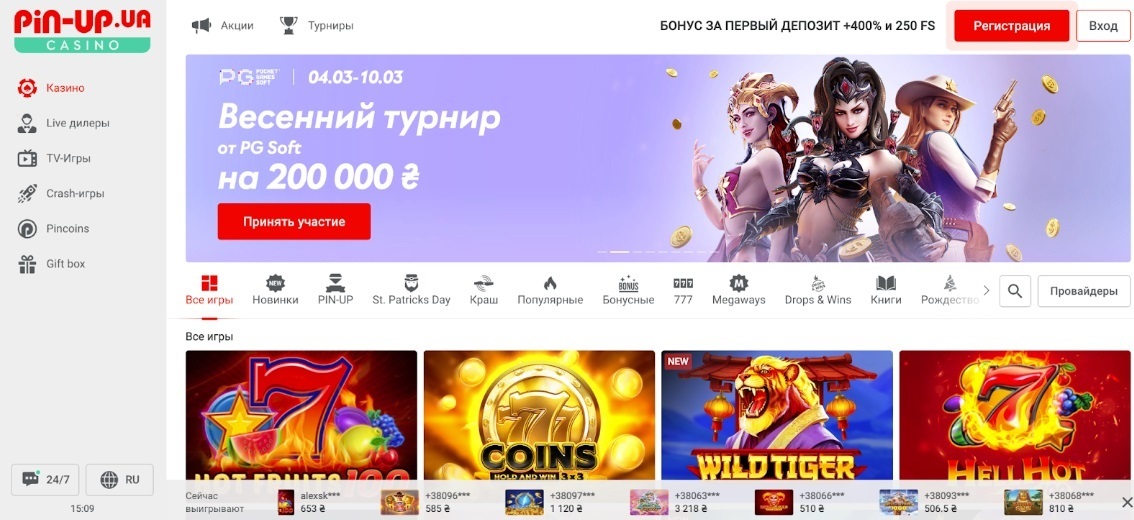Click the red Регистрация button
The height and width of the screenshot is (520, 1134).
point(1011,26)
